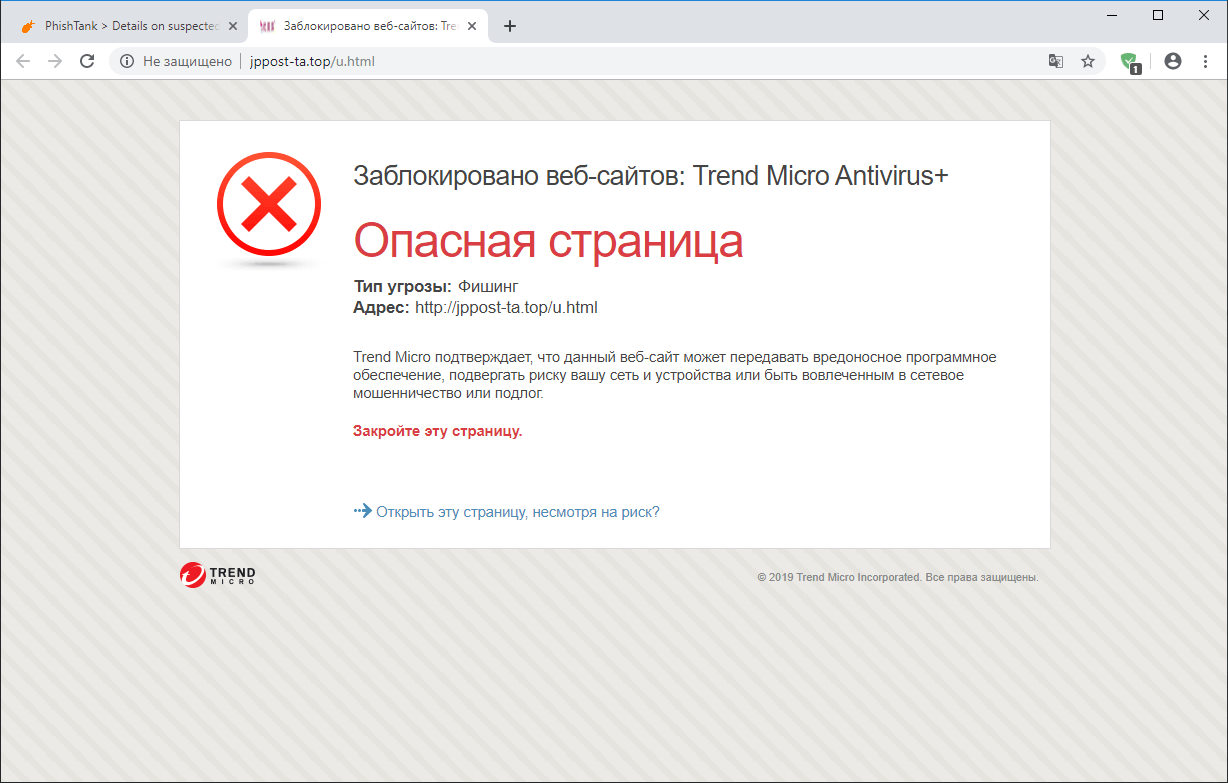The image size is (1228, 783).
Task: Close the Trend Micro blocked page tab
Action: pyautogui.click(x=472, y=26)
